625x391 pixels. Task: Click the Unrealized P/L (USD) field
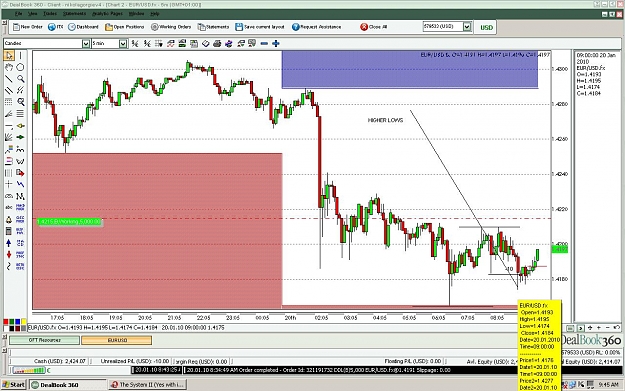click(x=135, y=361)
